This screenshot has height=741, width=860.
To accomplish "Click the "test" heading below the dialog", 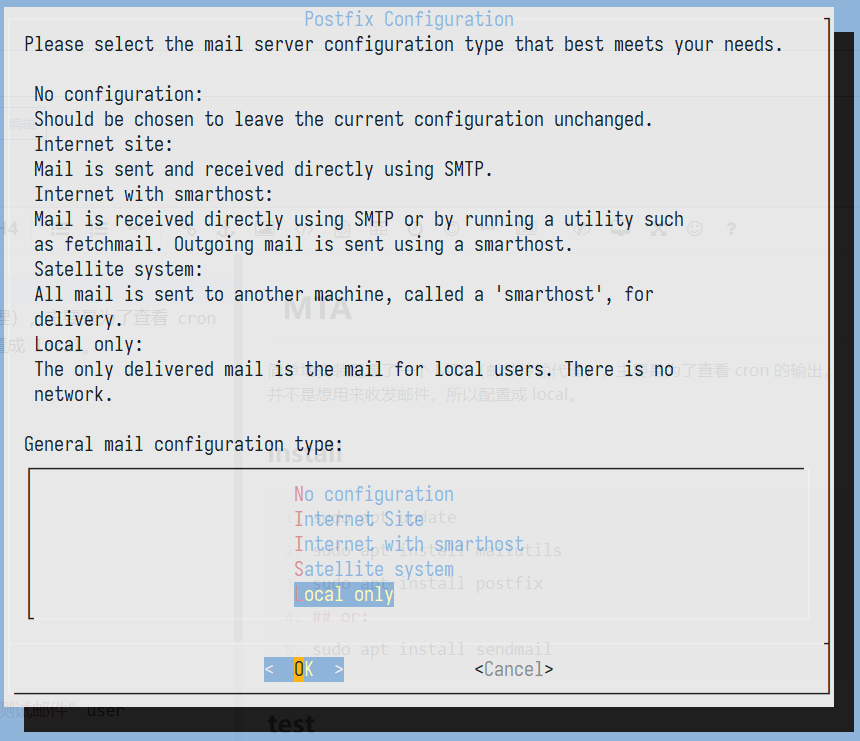I will 291,724.
